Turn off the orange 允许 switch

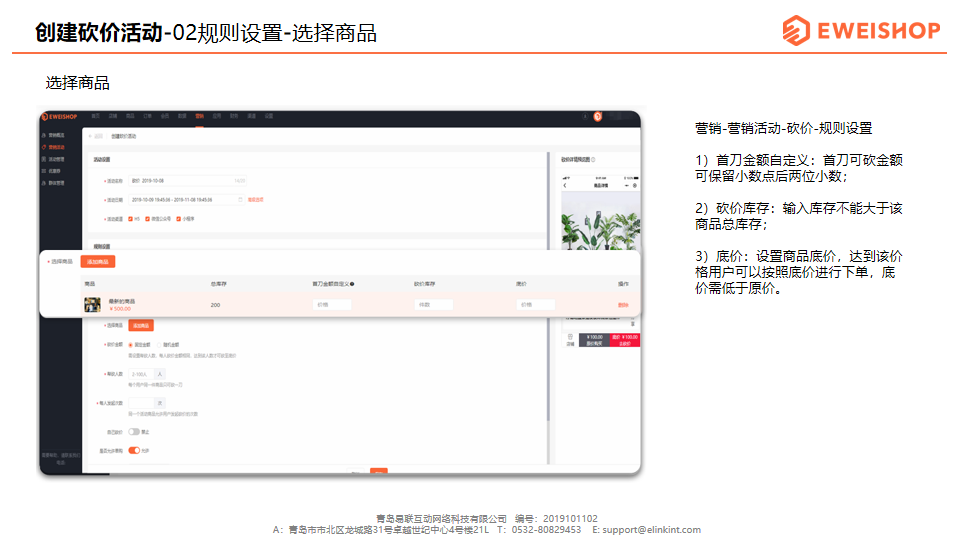pos(134,451)
